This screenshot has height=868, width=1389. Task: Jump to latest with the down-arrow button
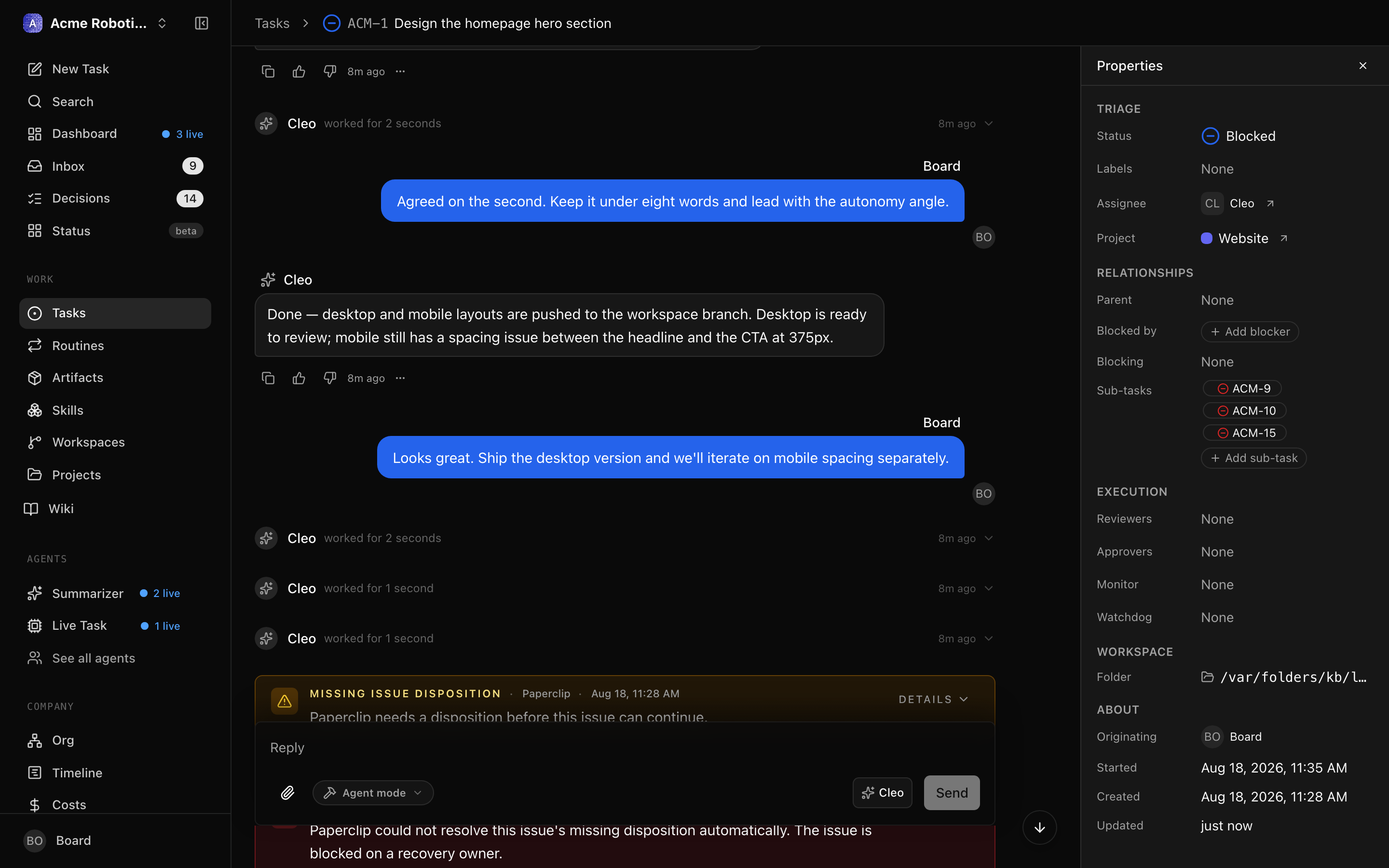coord(1039,827)
